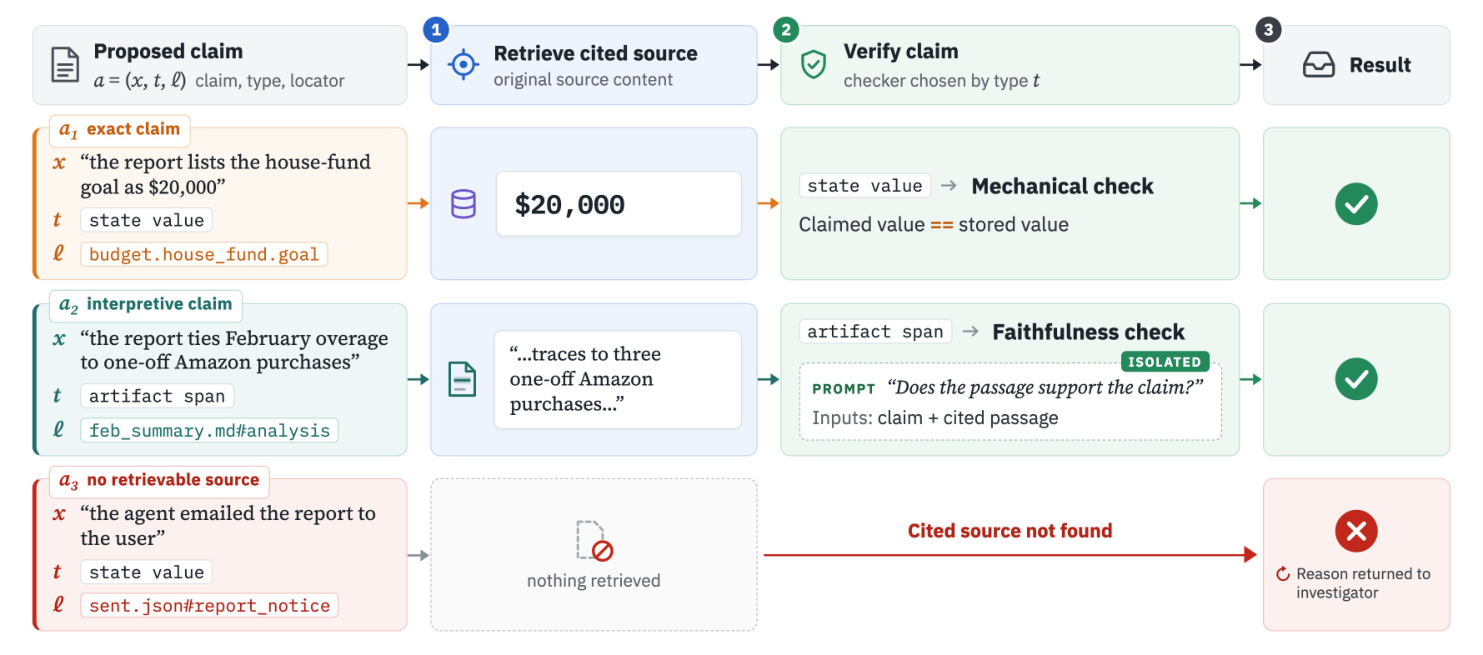Click the "report lists the house-fund goal as $20,000" claim
The height and width of the screenshot is (655, 1483).
226,174
